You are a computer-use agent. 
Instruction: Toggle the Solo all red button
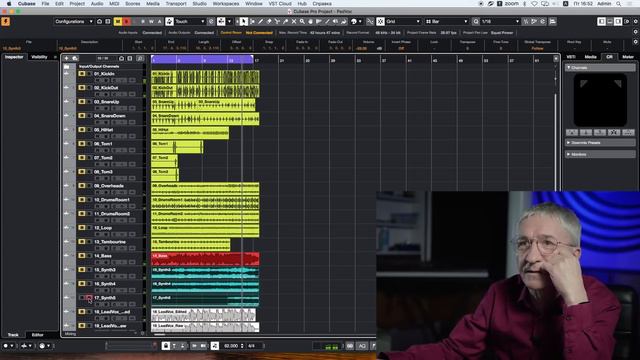coord(127,21)
